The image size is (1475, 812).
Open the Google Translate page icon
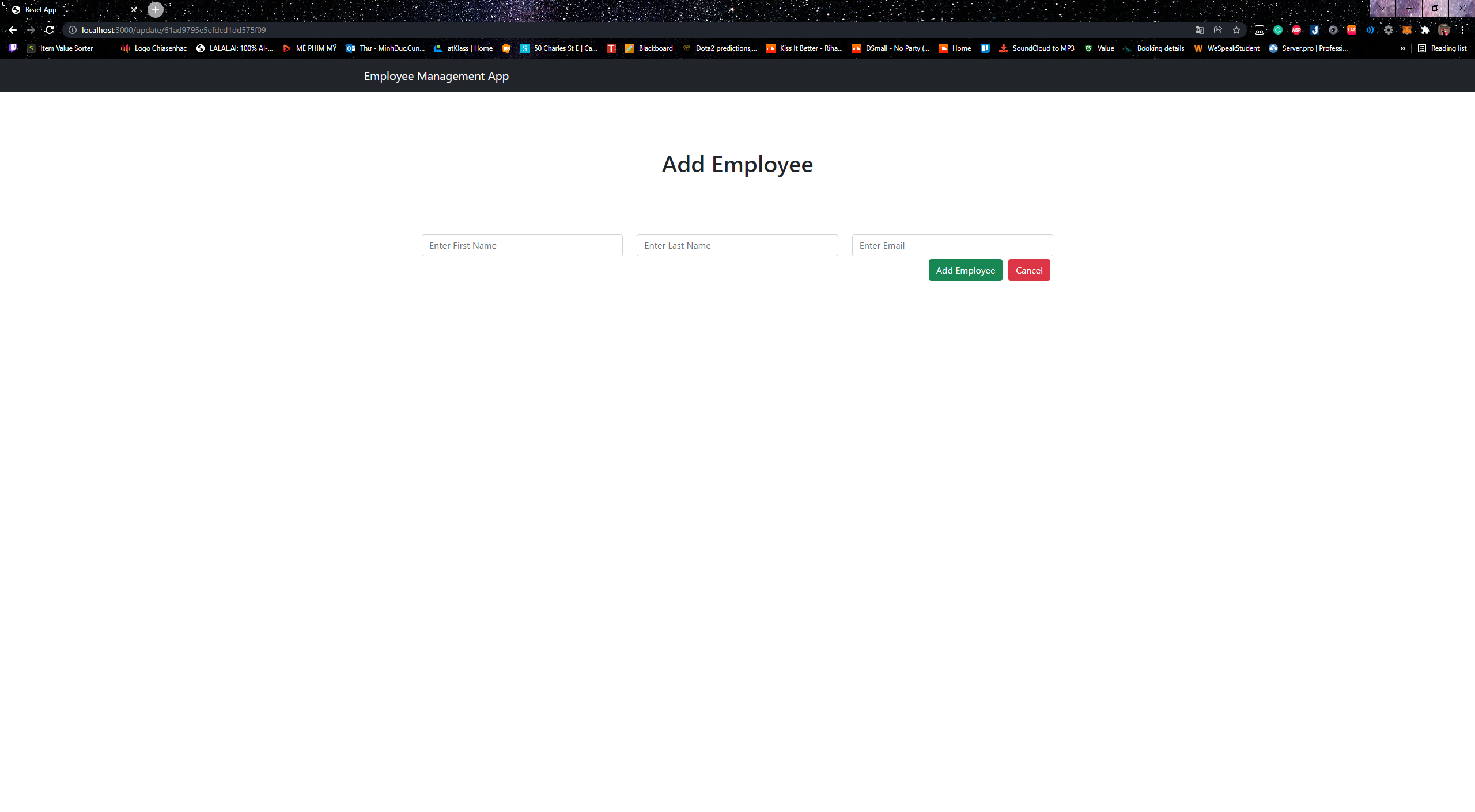tap(1199, 30)
